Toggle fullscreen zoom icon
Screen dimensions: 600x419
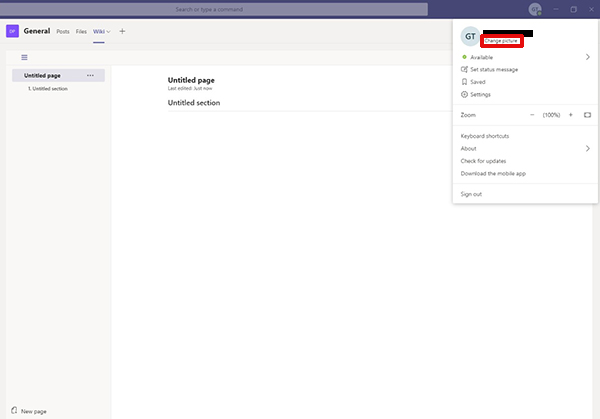[588, 115]
